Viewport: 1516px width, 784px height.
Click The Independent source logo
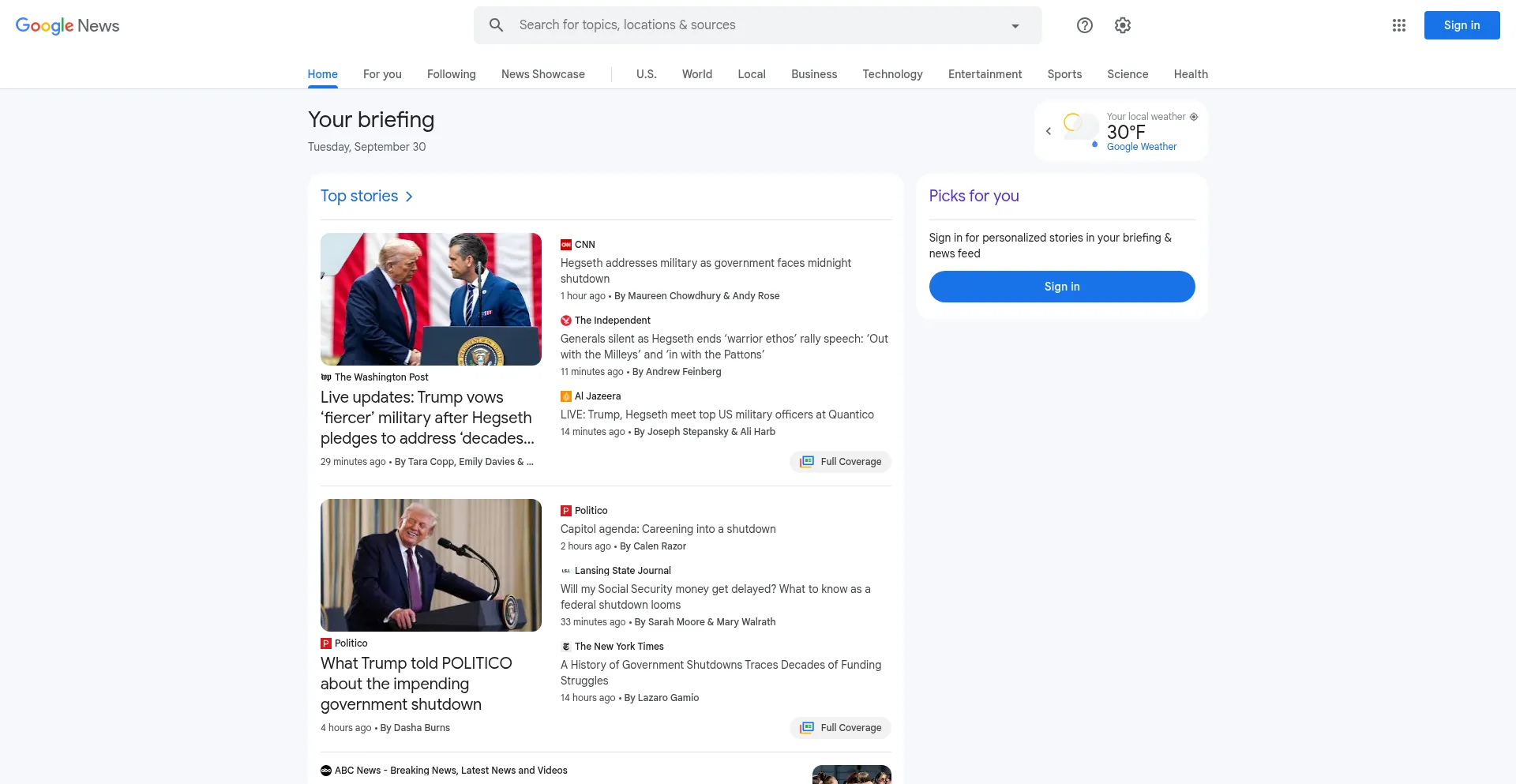(x=566, y=321)
